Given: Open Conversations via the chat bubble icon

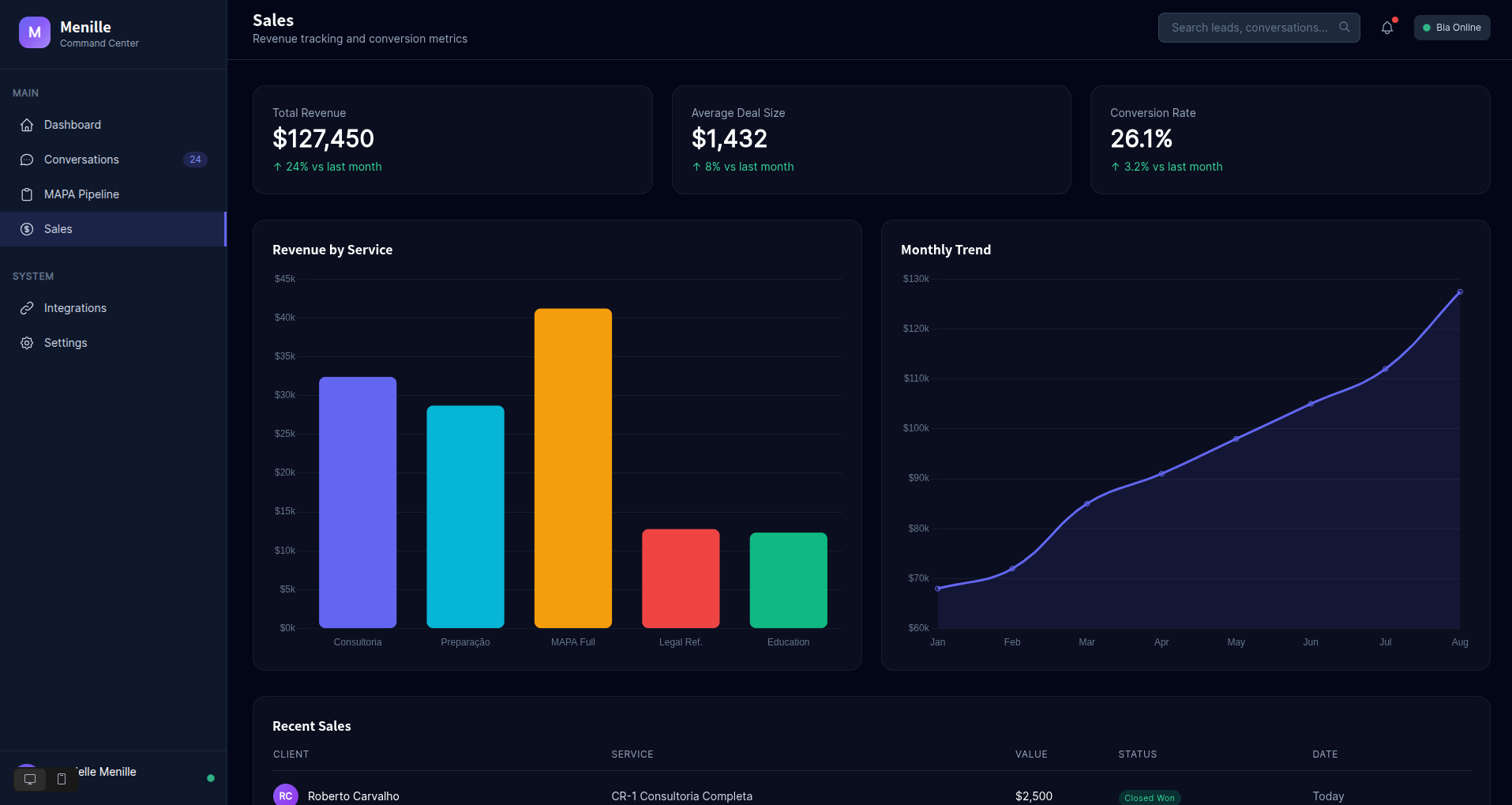Looking at the screenshot, I should (27, 160).
